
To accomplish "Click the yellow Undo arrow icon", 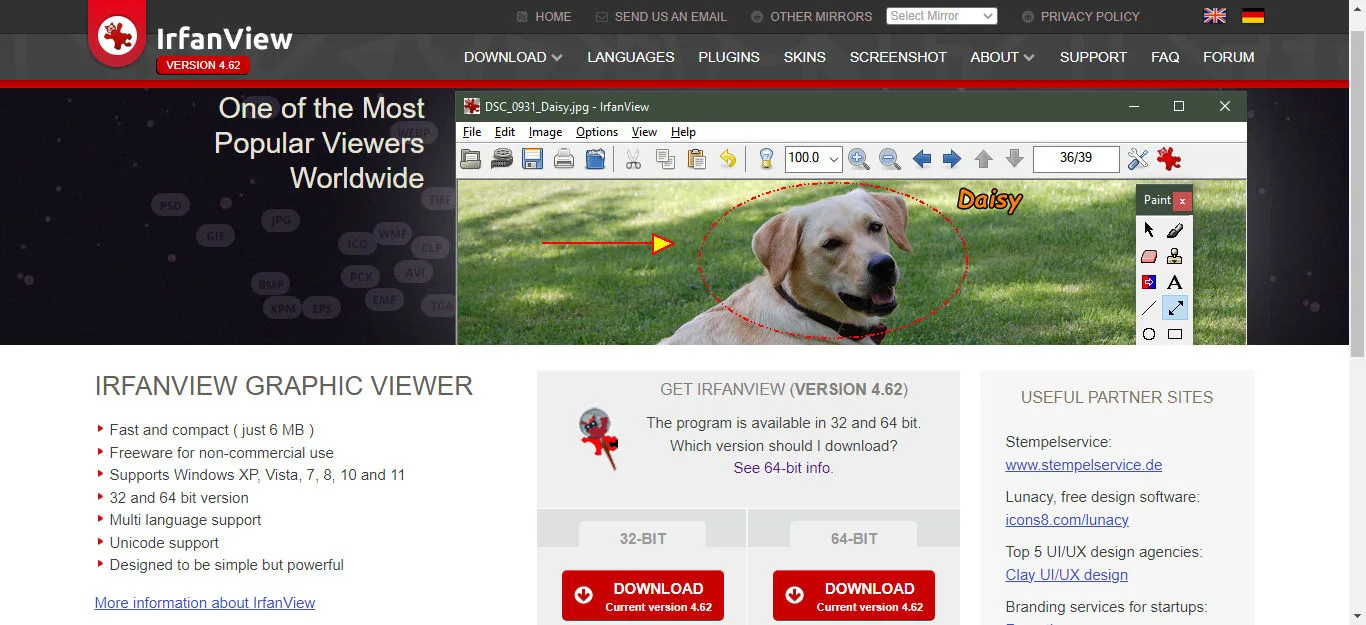I will [x=727, y=158].
